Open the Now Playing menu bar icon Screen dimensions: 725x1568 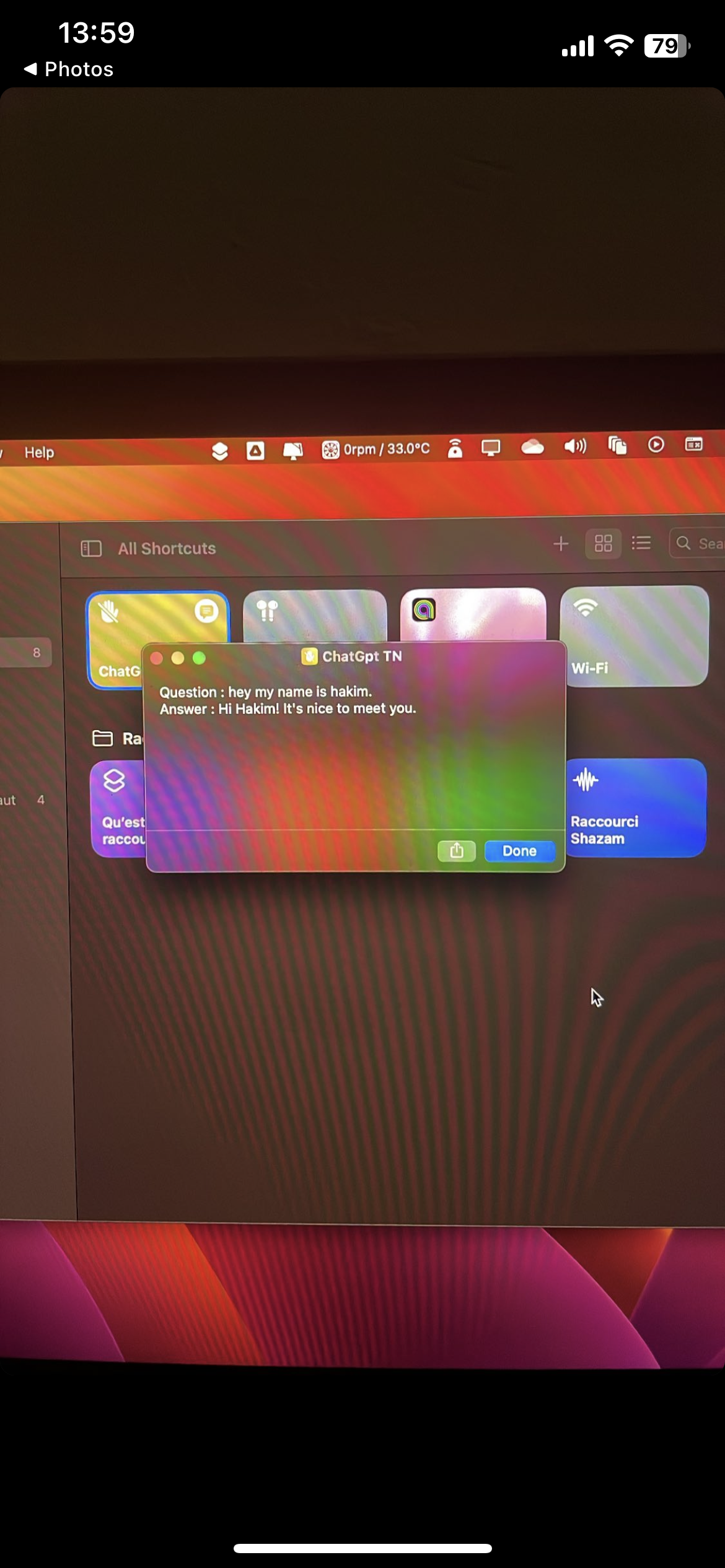[656, 445]
